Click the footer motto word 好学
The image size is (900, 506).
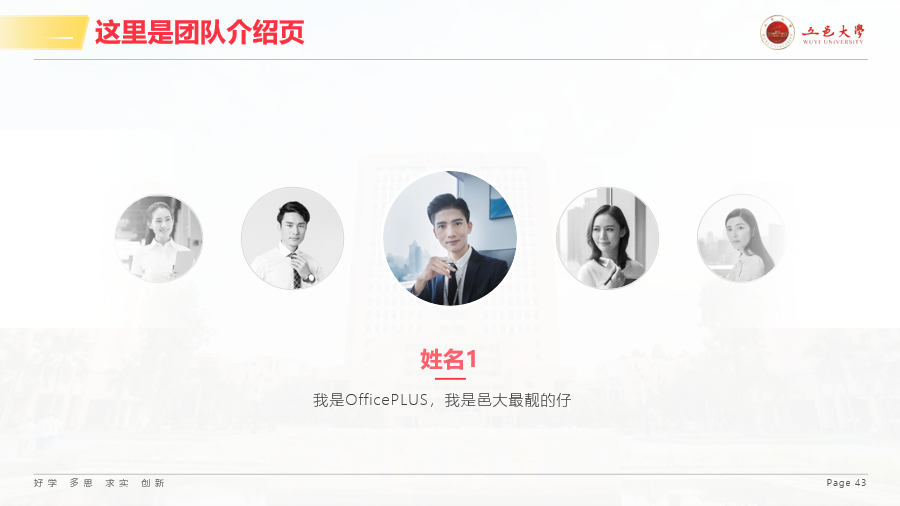coord(45,483)
